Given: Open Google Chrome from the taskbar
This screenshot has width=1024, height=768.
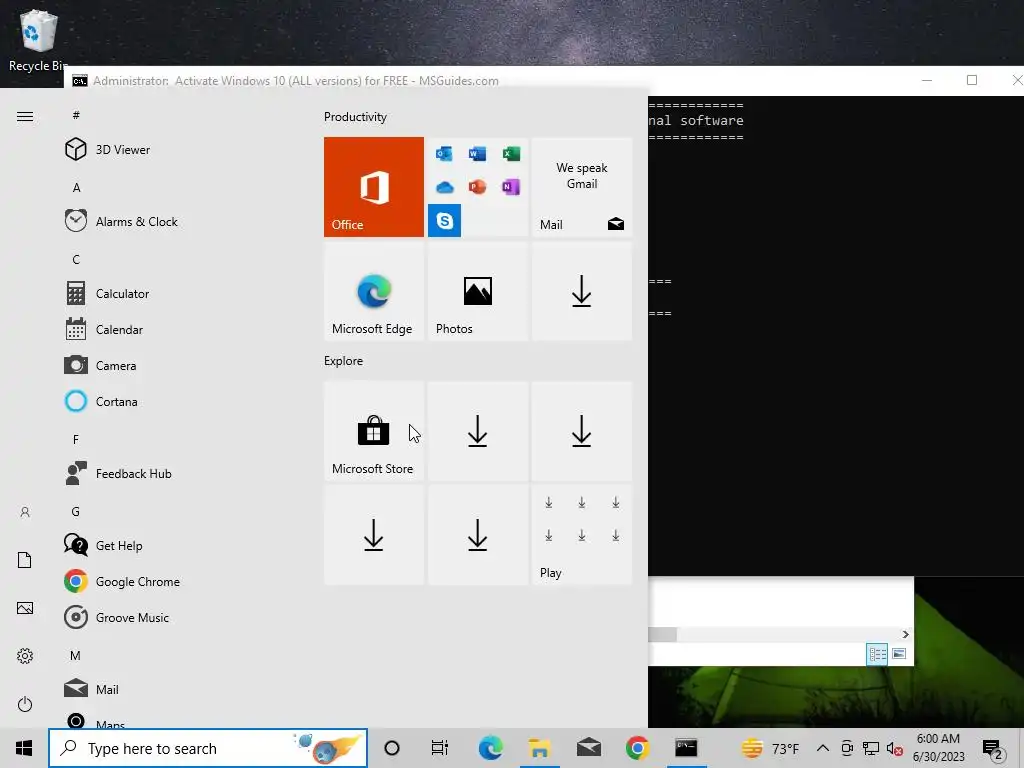Looking at the screenshot, I should (x=637, y=748).
